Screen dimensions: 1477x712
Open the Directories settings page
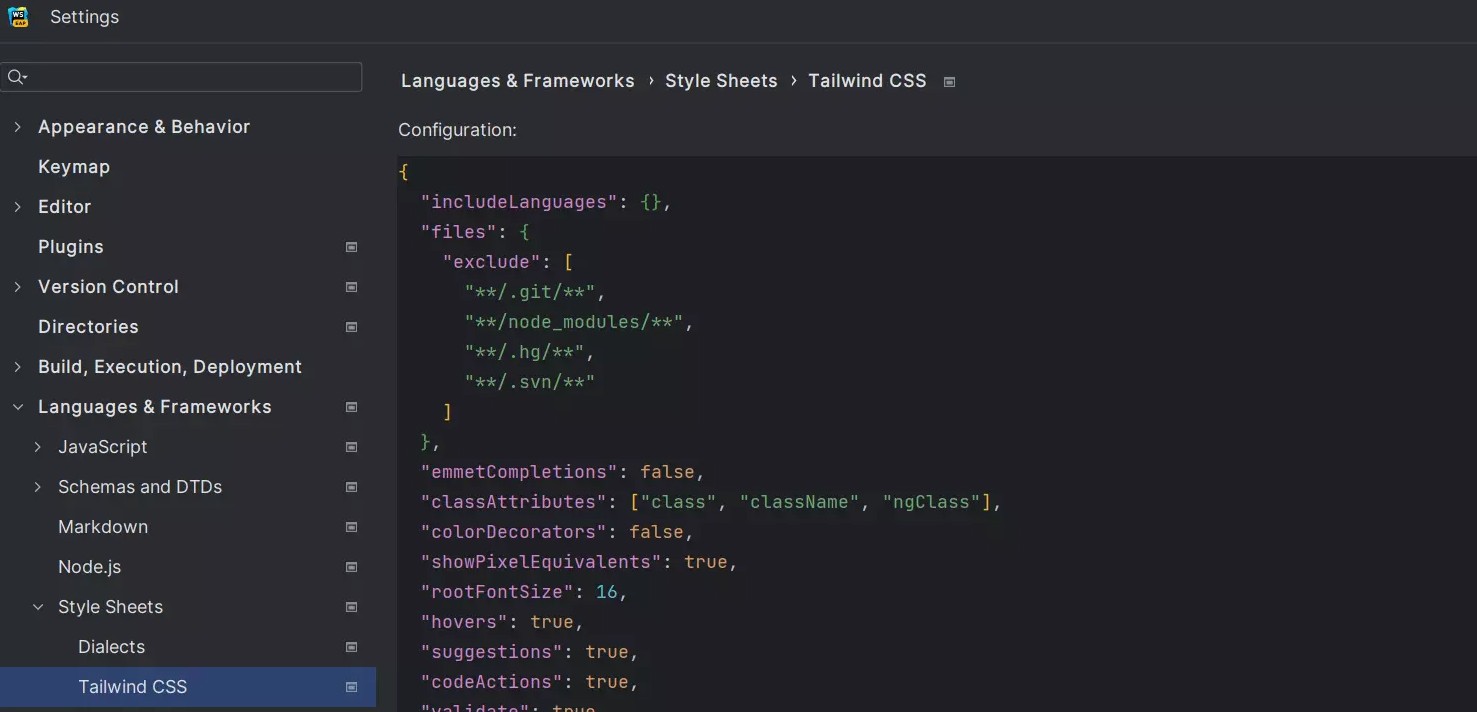(x=88, y=327)
